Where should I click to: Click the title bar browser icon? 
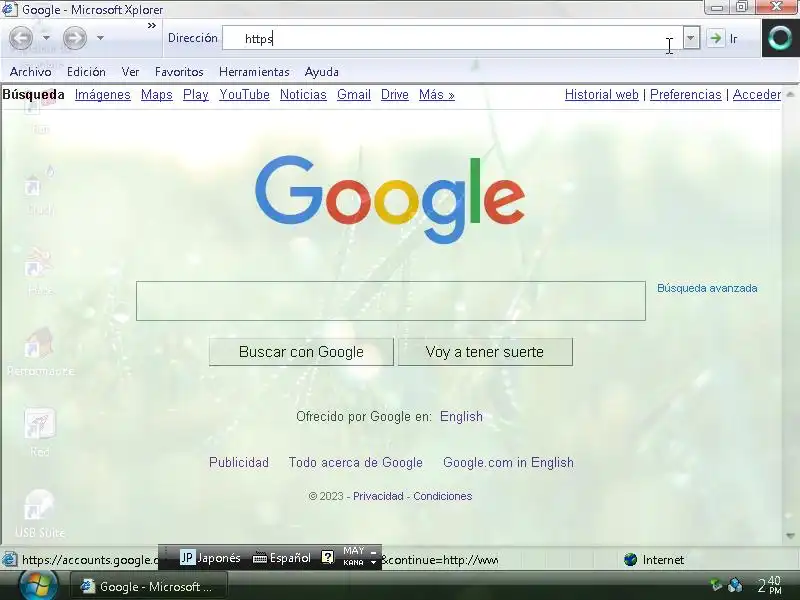pyautogui.click(x=9, y=9)
